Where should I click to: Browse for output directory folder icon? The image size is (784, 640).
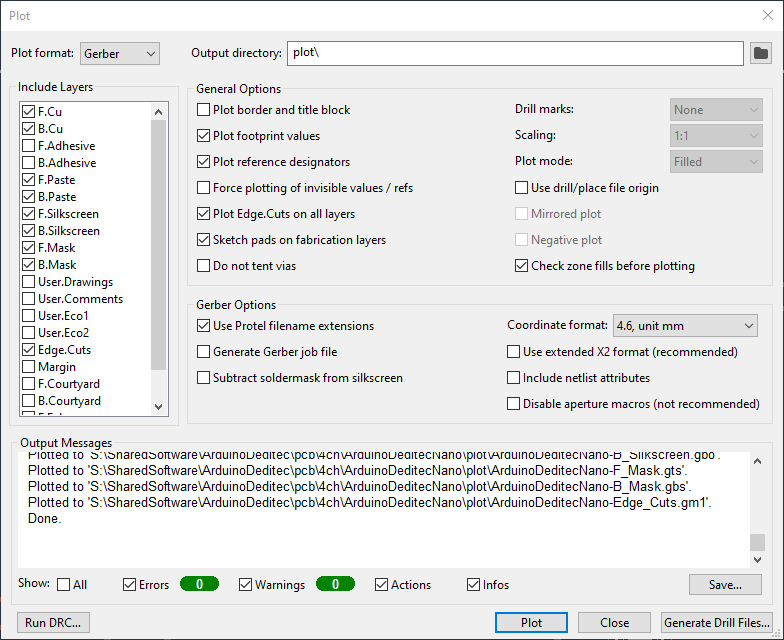[761, 53]
